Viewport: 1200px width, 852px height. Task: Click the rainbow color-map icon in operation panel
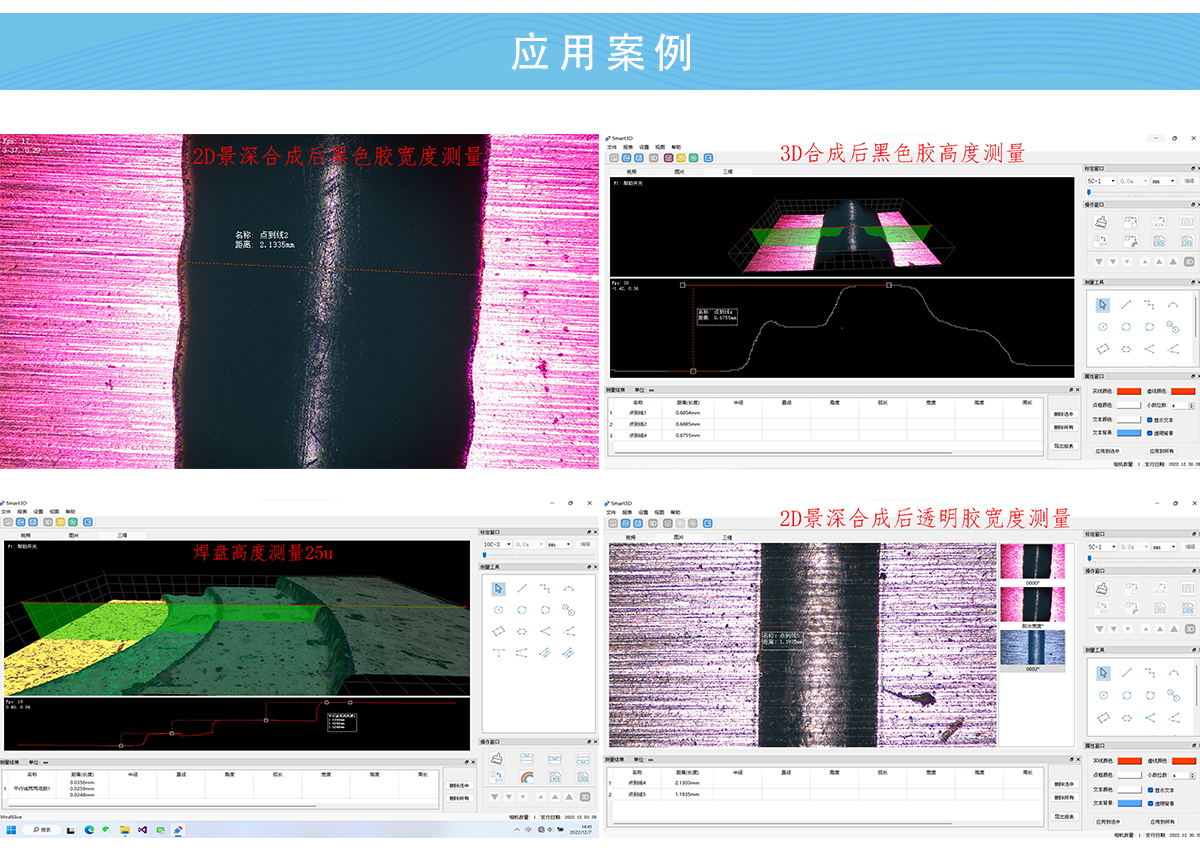[527, 776]
